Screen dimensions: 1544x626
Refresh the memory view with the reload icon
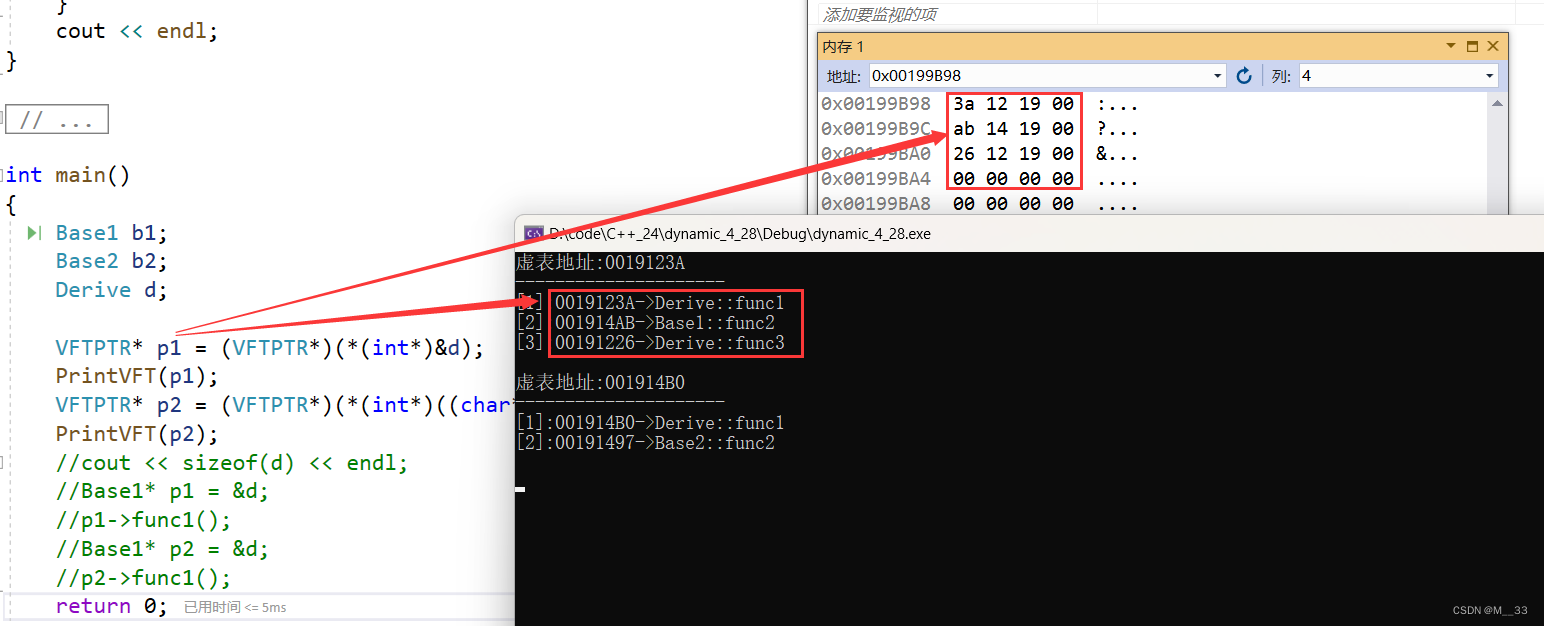1244,75
